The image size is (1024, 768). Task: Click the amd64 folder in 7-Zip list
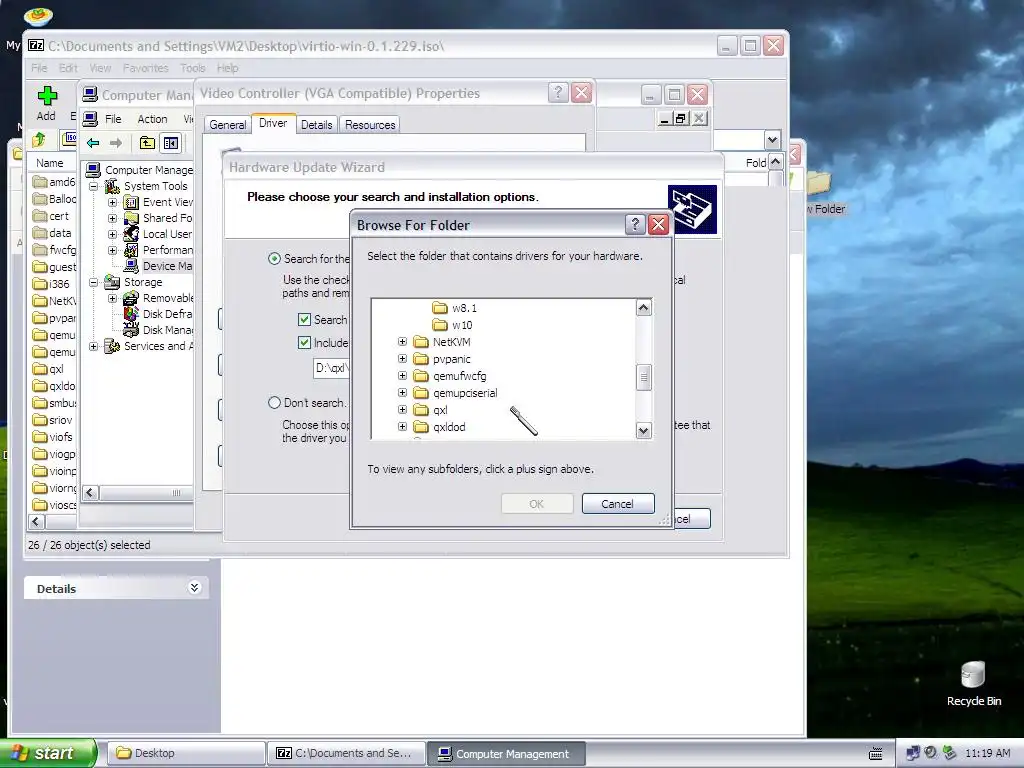54,182
